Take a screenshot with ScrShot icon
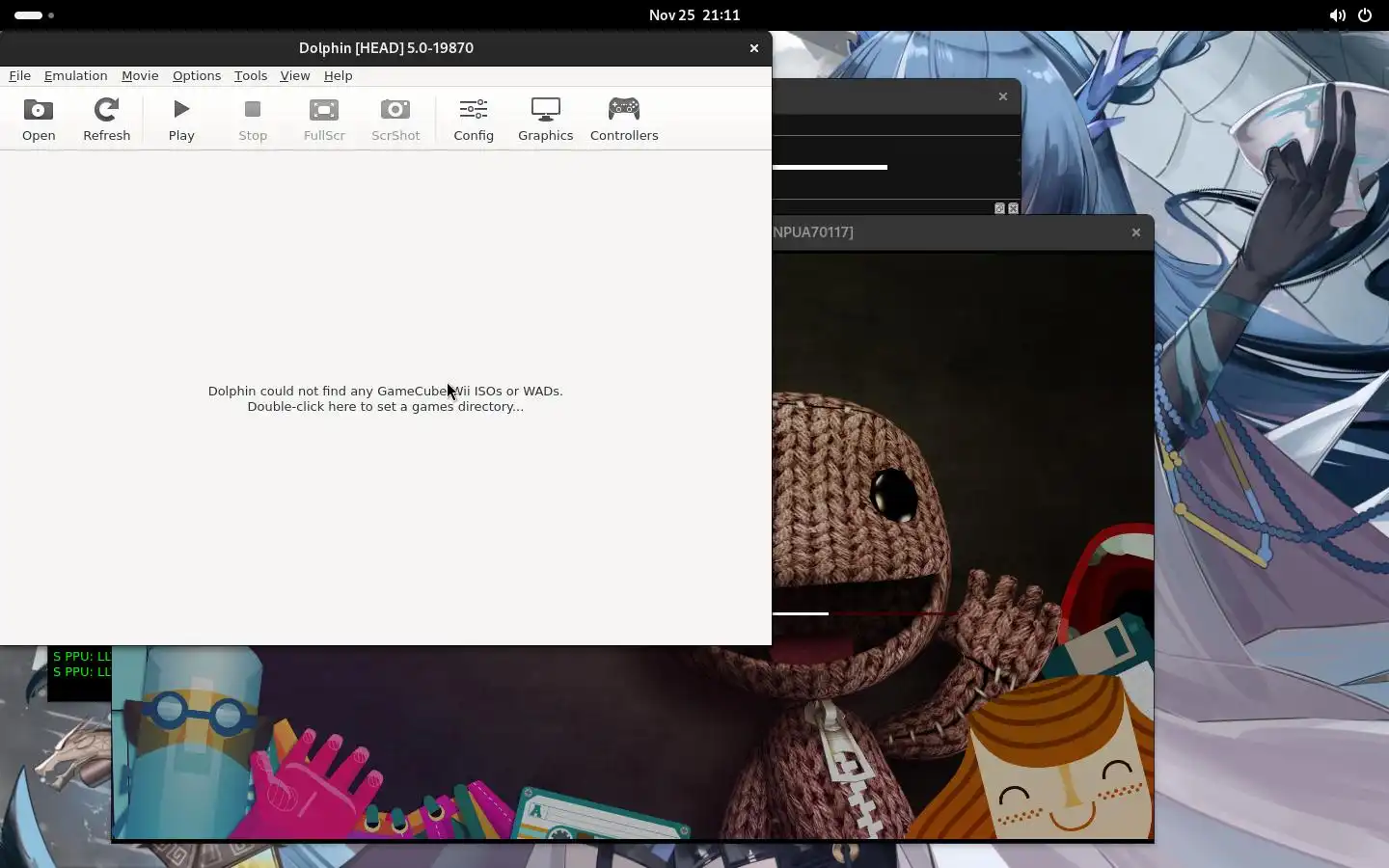Screen dimensions: 1389x868 coord(395,120)
